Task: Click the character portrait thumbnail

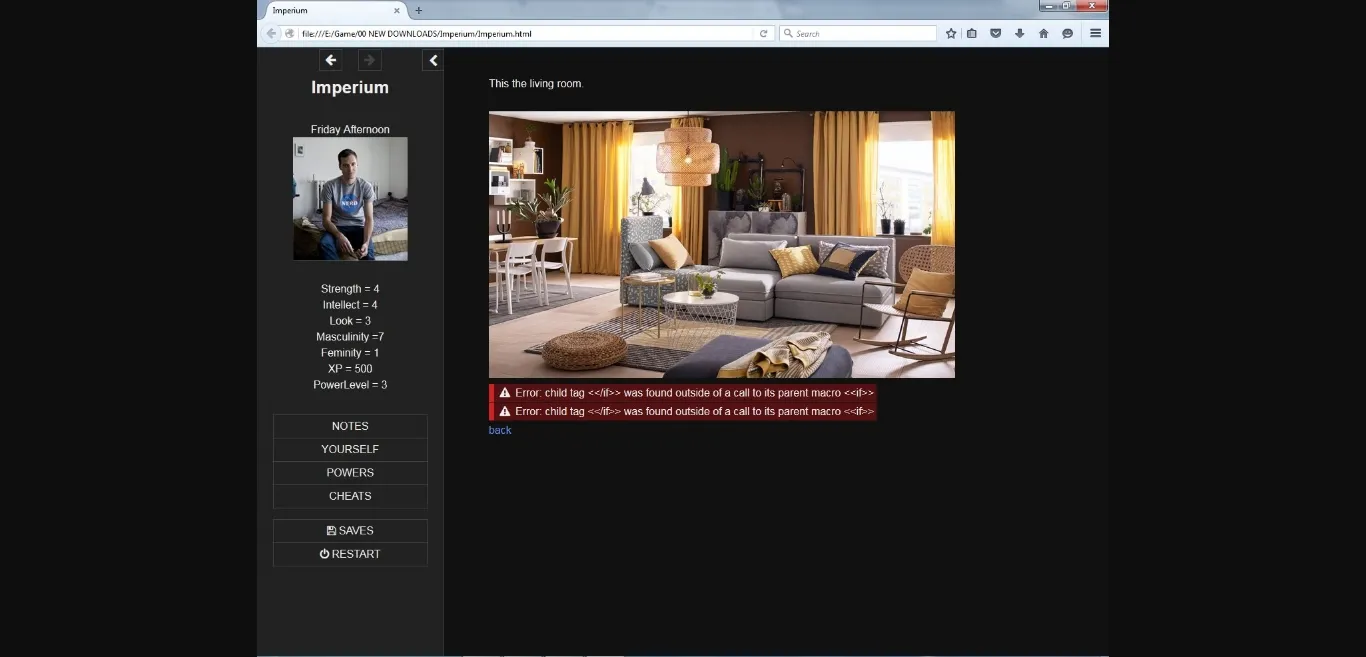Action: point(350,198)
